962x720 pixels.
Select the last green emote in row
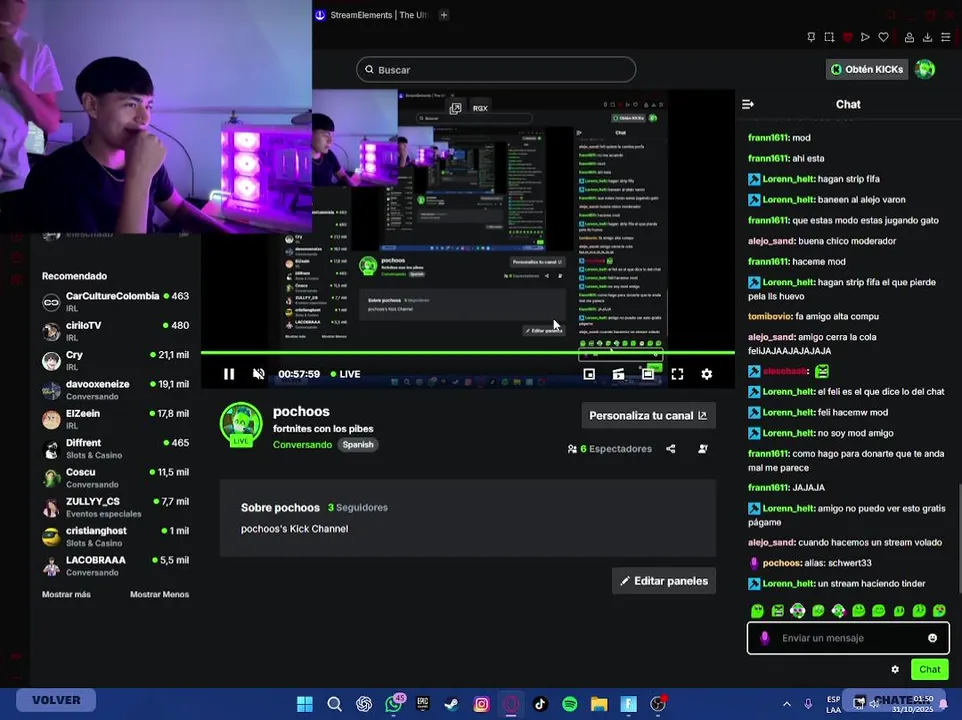(939, 610)
